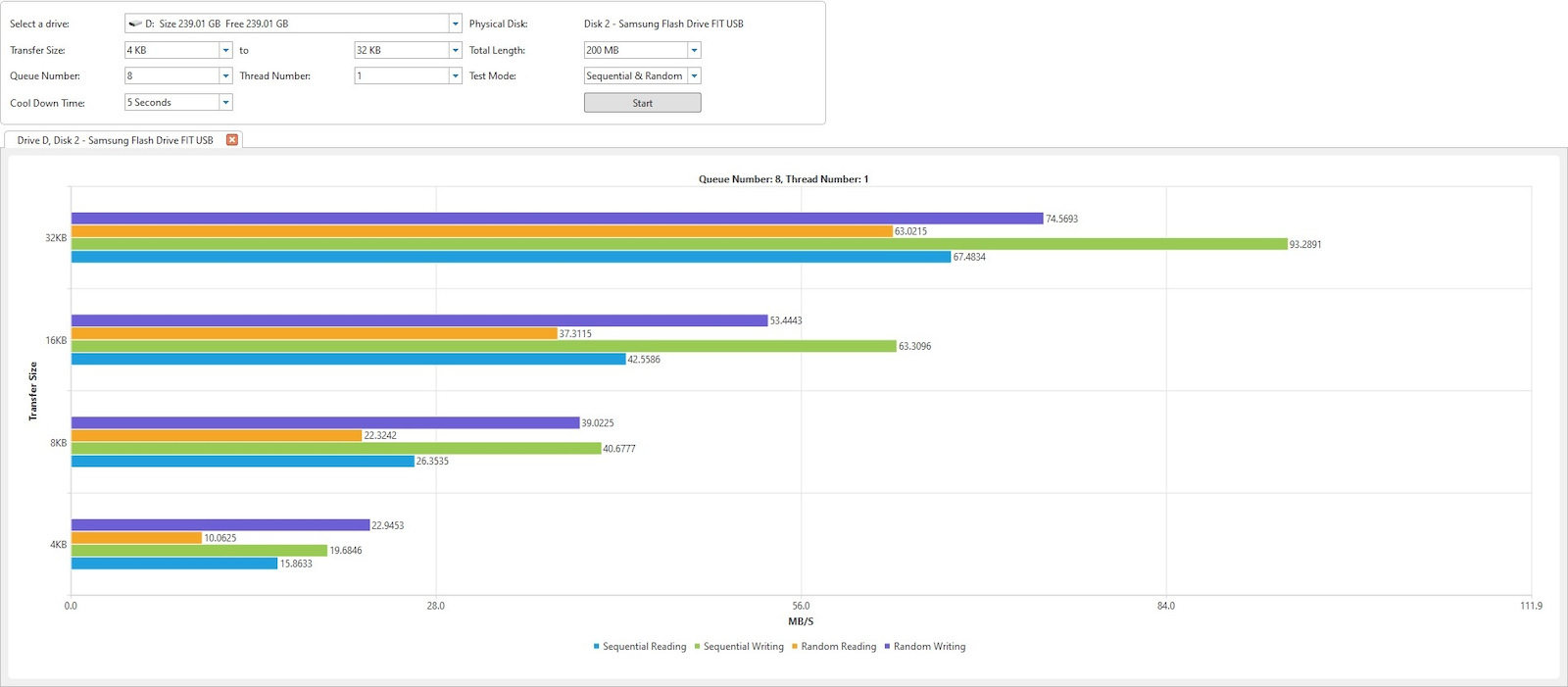Click the Random Writing legend marker
The image size is (1568, 687).
click(x=887, y=647)
